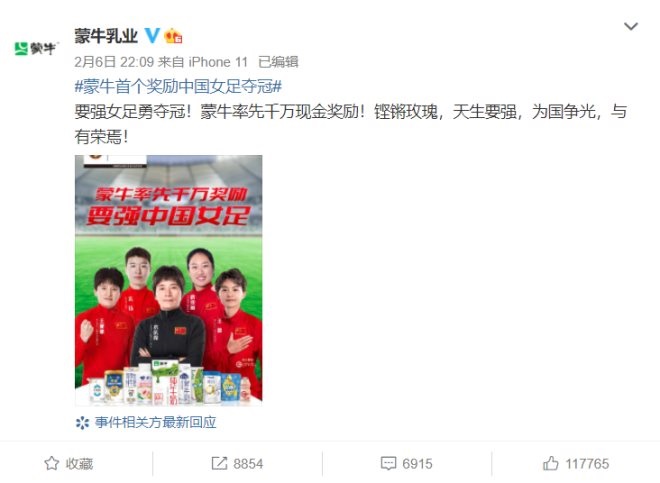Expand the post options chevron
The height and width of the screenshot is (483, 660).
(631, 27)
